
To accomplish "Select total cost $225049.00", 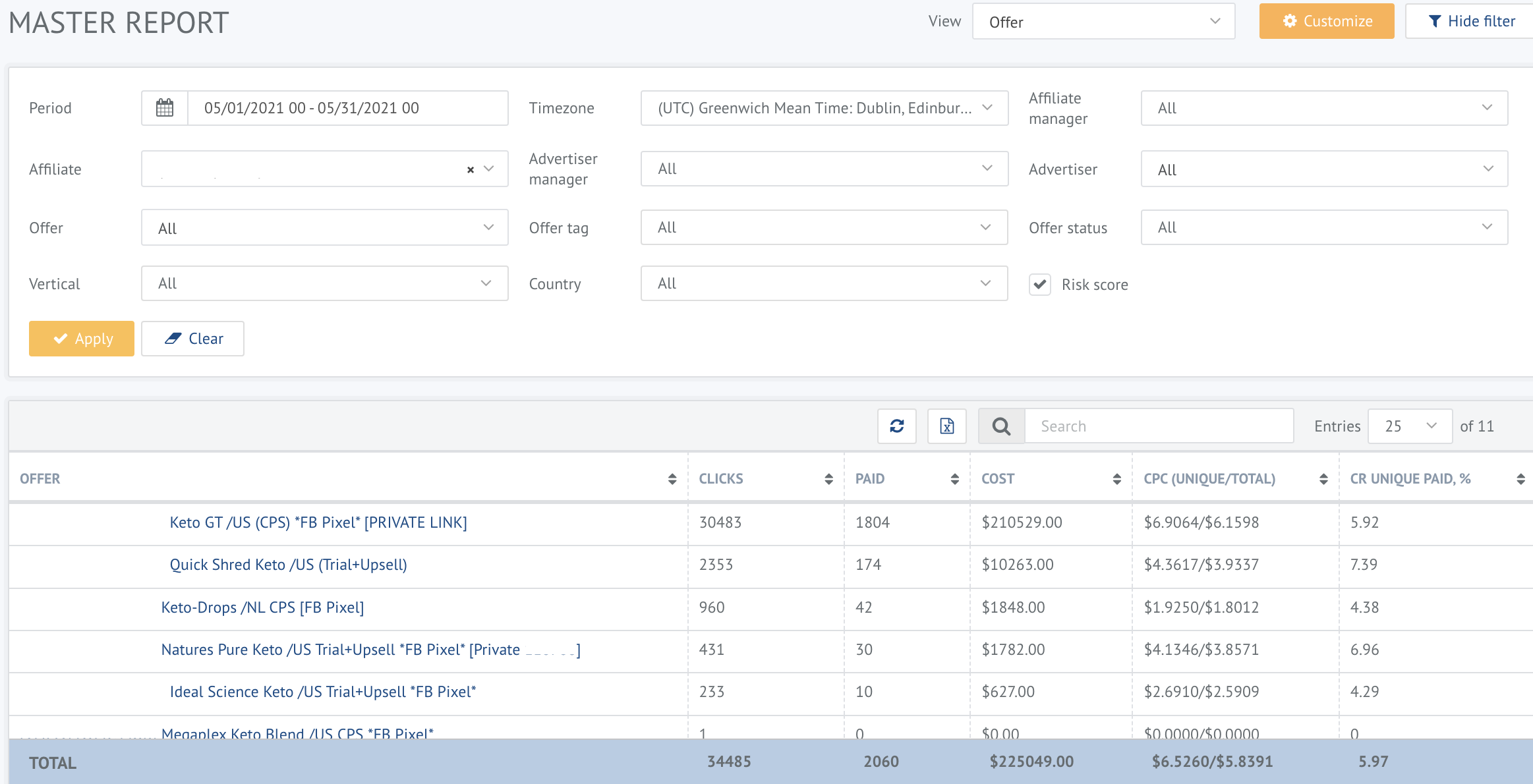I will point(1031,762).
